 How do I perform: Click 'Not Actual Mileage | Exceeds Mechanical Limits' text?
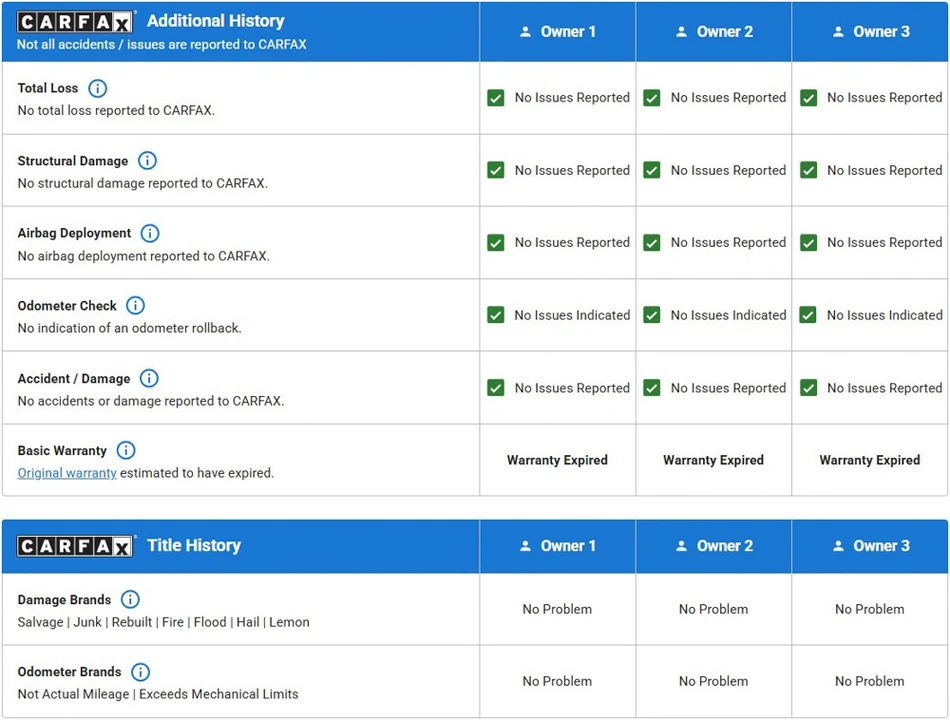158,694
